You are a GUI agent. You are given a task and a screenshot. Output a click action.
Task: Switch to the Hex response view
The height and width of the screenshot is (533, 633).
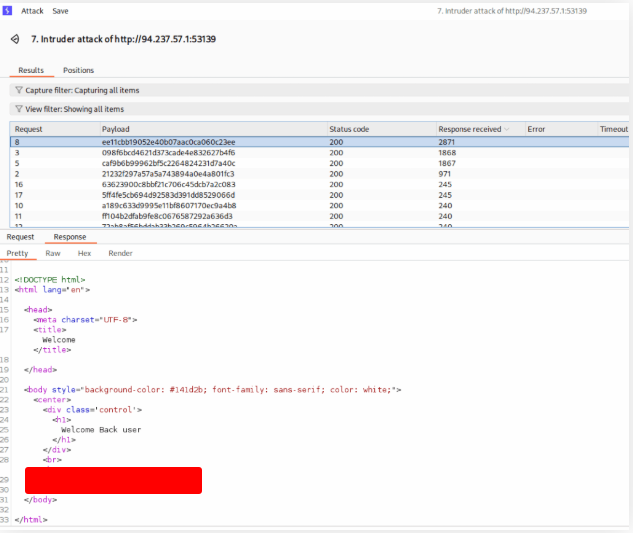click(x=84, y=254)
